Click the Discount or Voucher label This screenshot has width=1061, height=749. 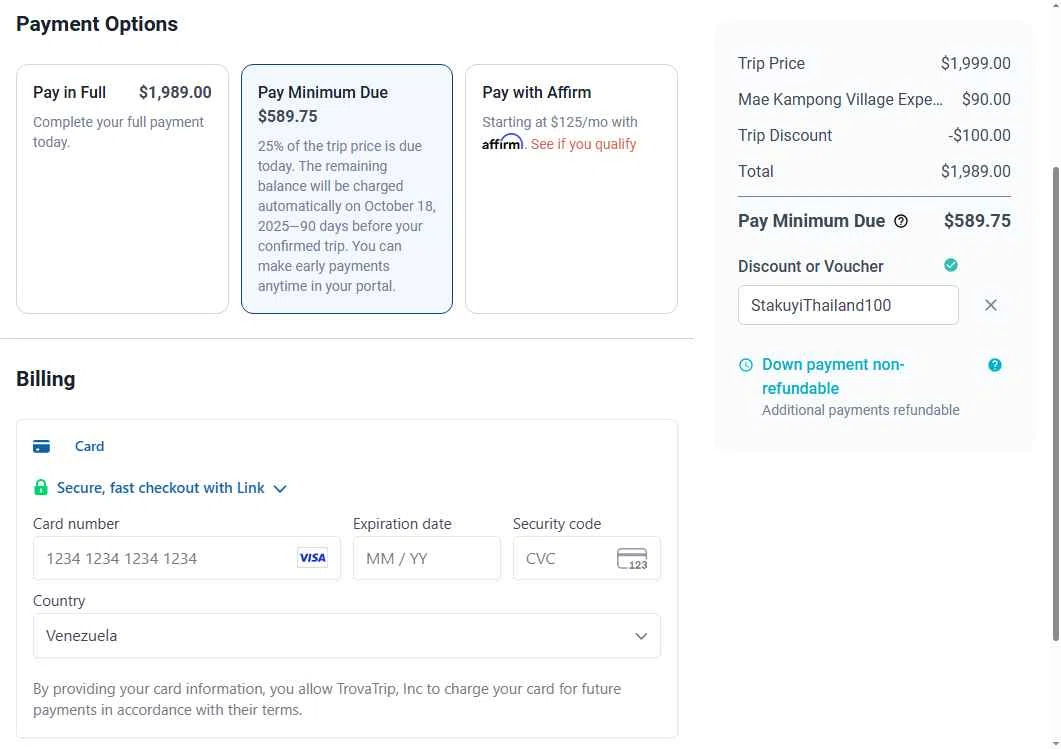coord(811,267)
